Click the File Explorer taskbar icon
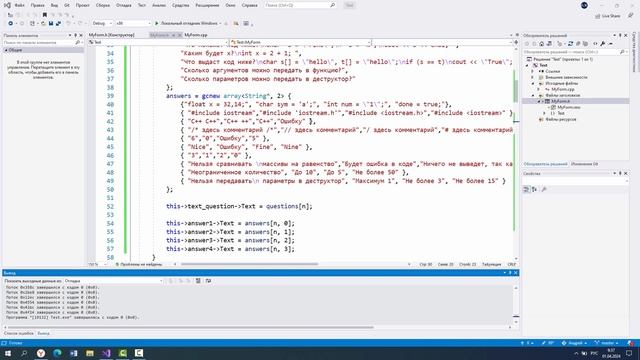Viewport: 640px width, 360px height. (x=90, y=353)
